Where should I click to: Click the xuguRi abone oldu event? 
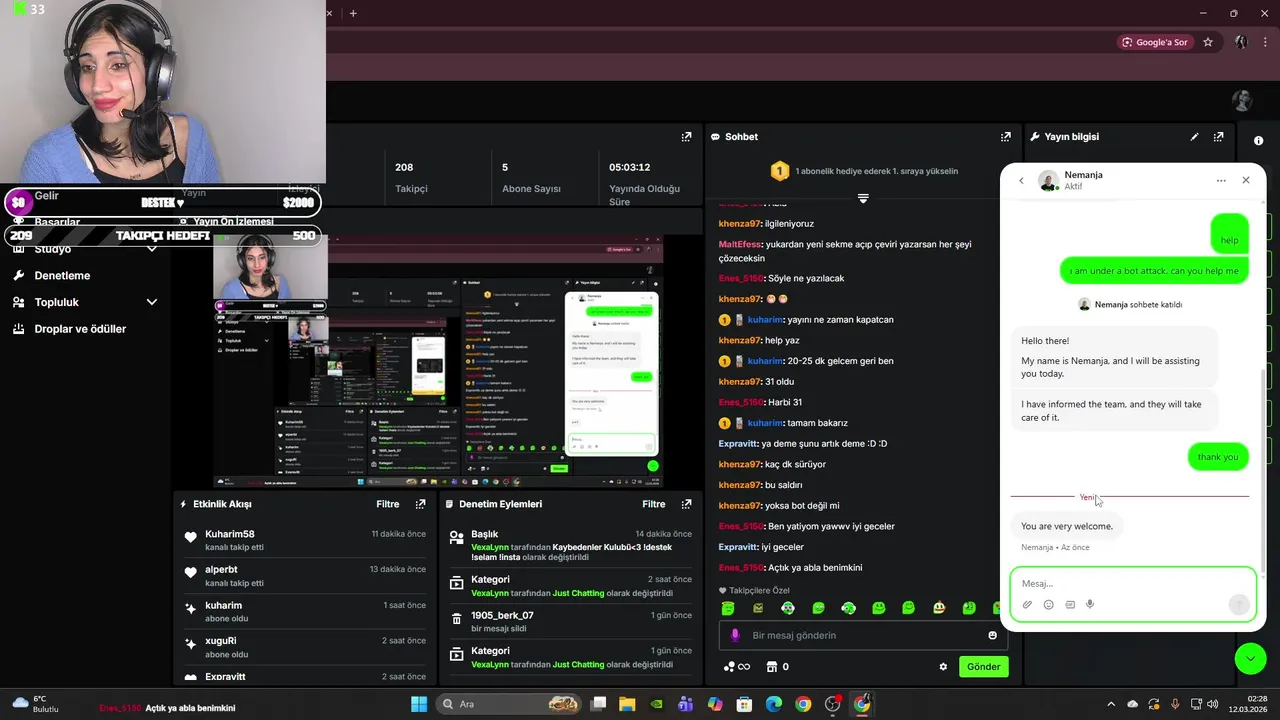tap(305, 647)
